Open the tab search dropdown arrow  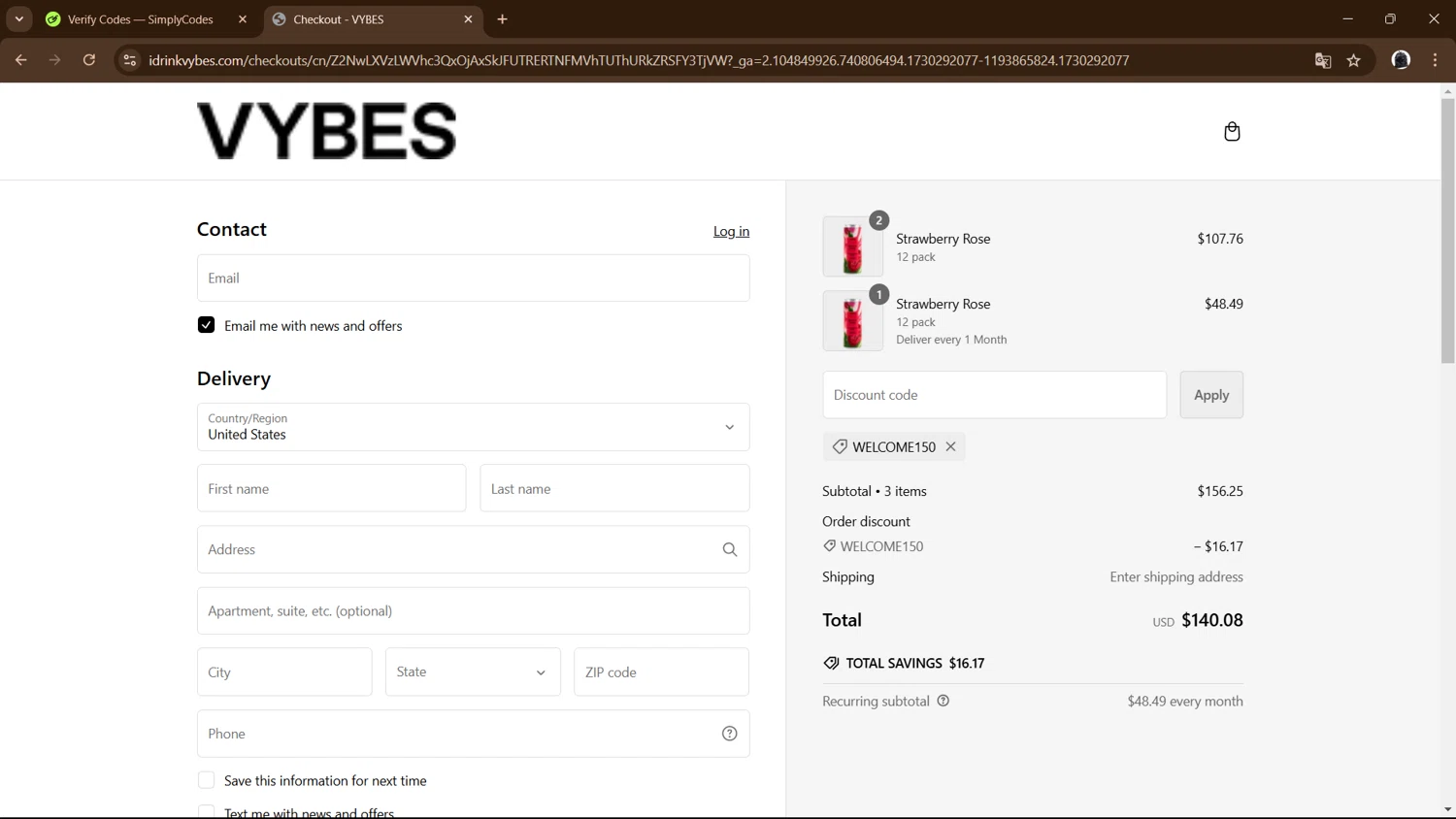[x=19, y=19]
